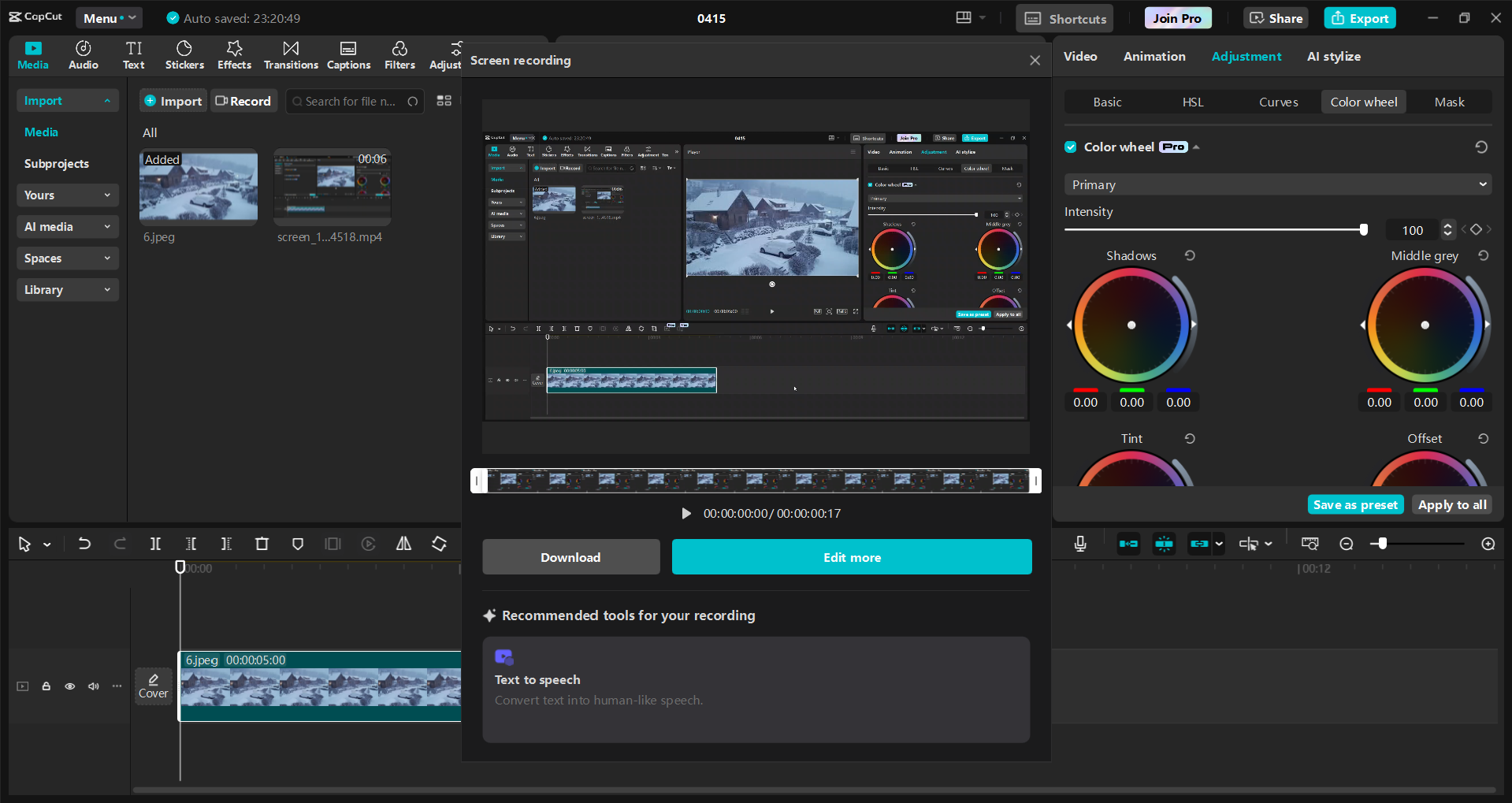Lock the timeline track
This screenshot has height=803, width=1512.
click(x=46, y=686)
